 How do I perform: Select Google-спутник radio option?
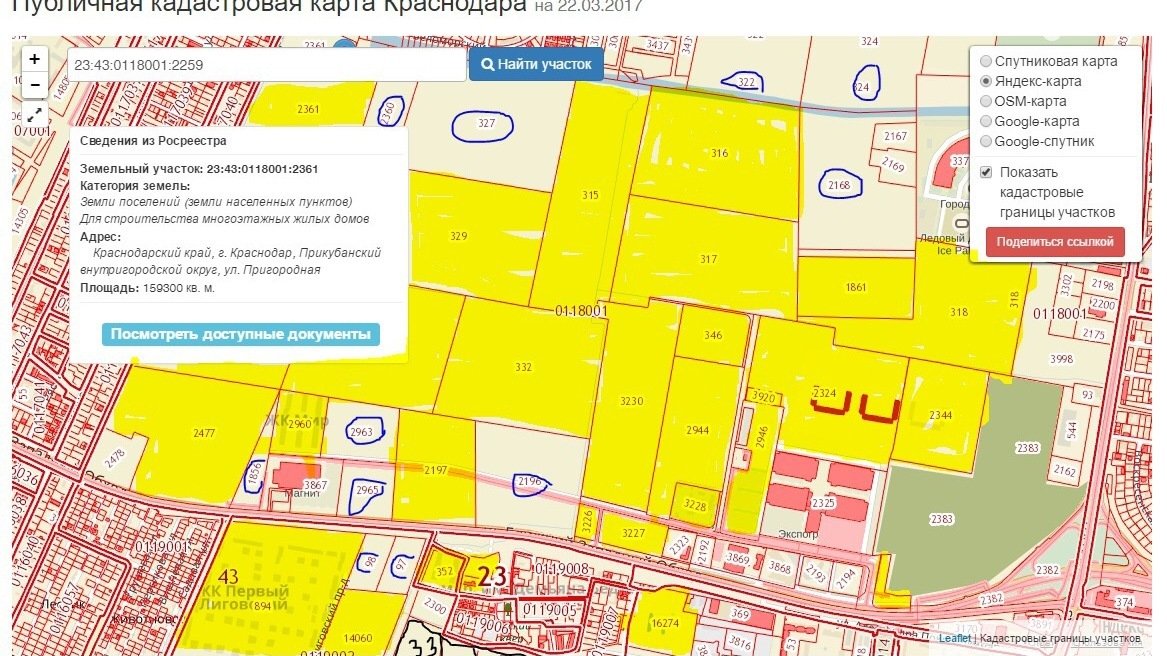point(986,141)
